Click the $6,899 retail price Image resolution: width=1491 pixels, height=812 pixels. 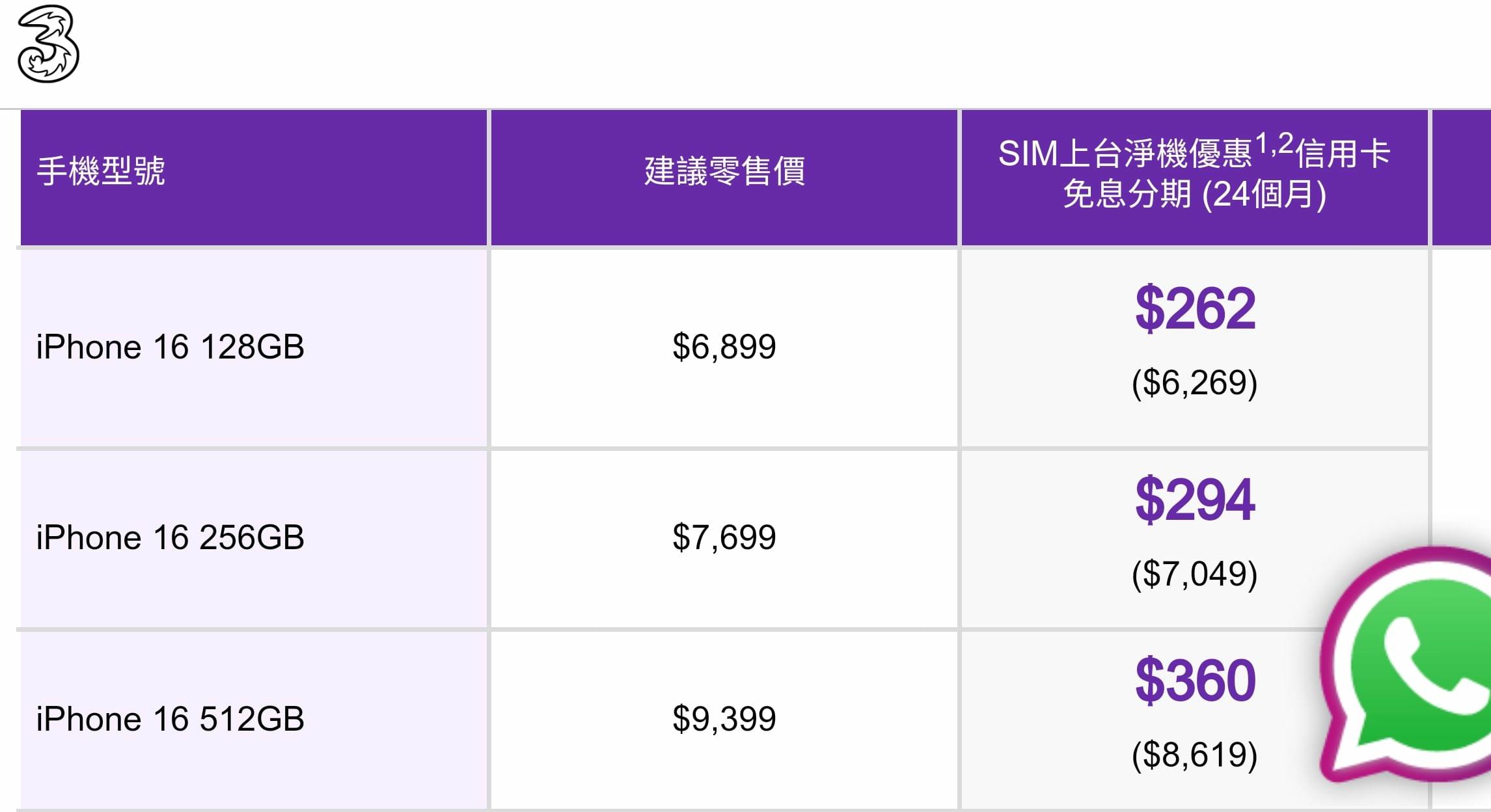[724, 347]
